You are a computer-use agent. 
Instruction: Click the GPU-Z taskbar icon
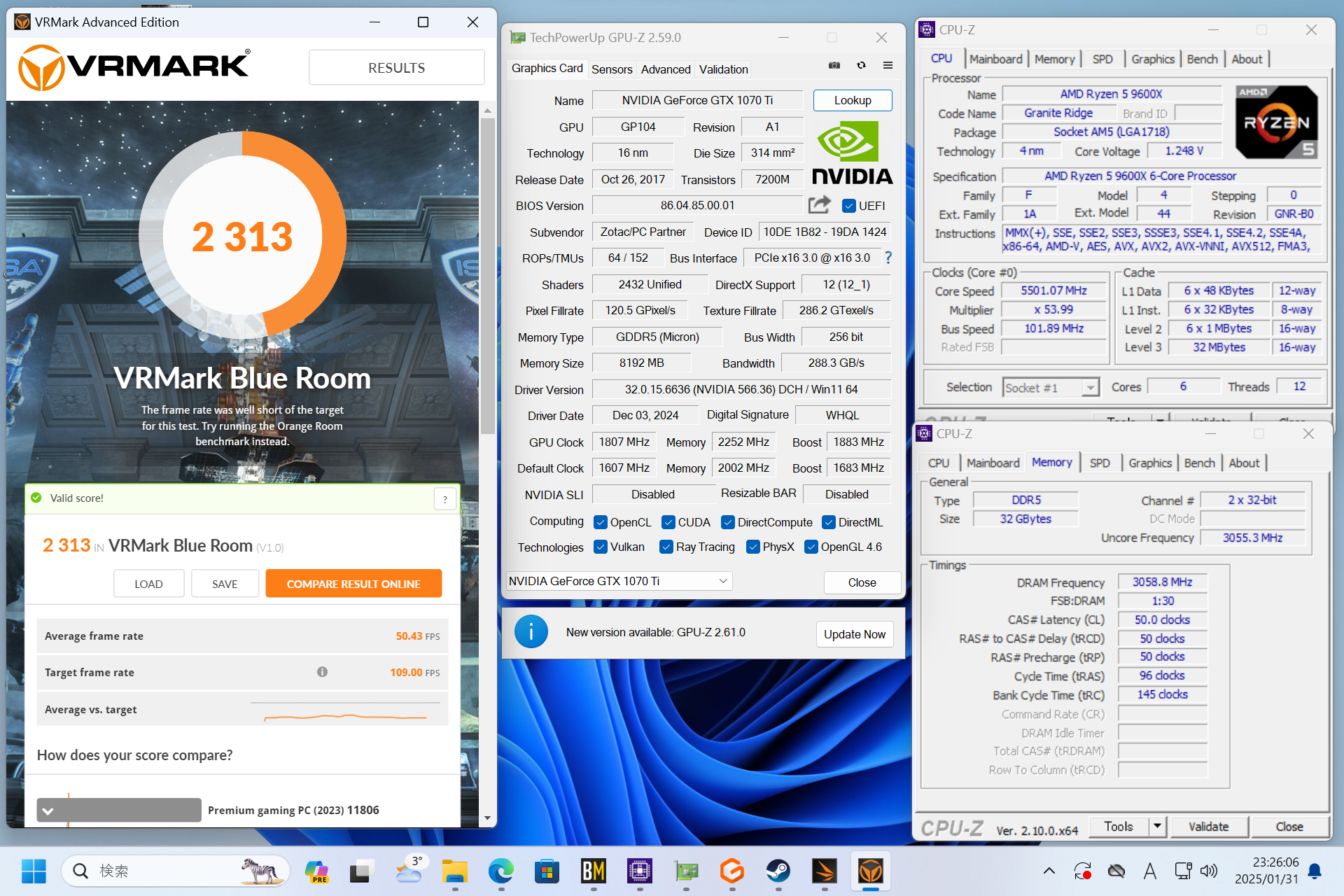tap(685, 871)
